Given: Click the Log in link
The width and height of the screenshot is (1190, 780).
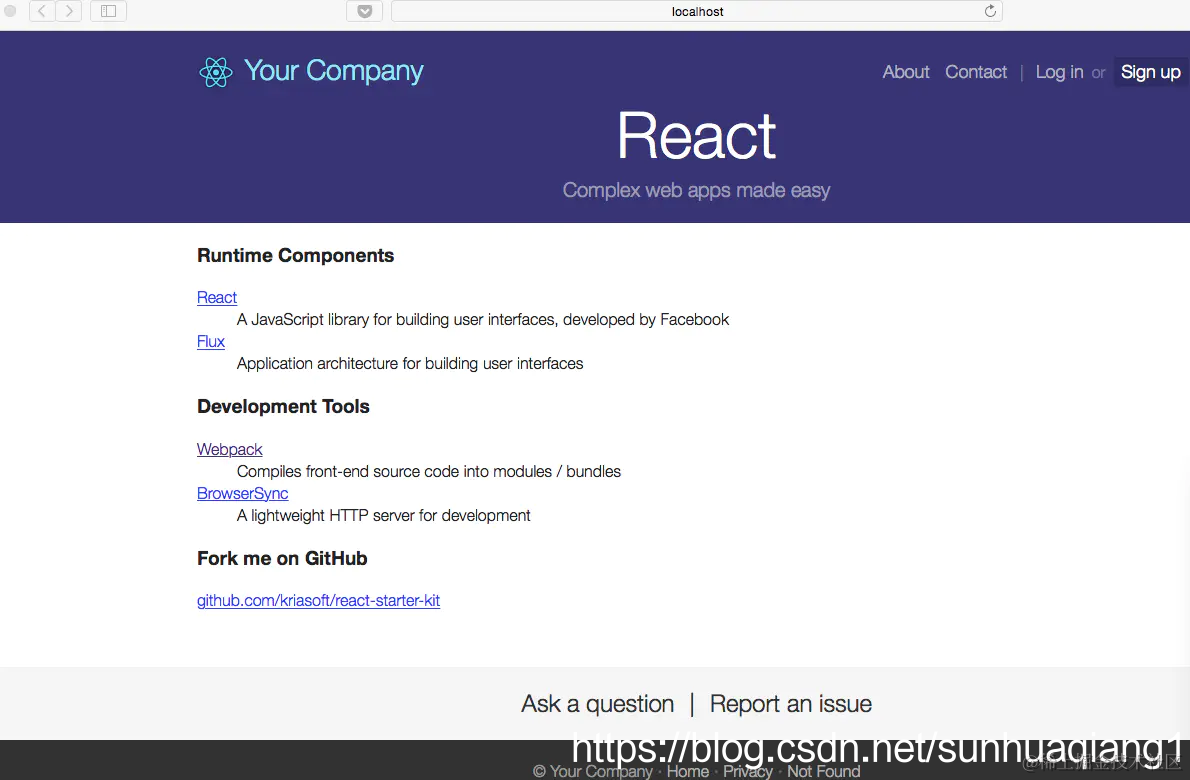Looking at the screenshot, I should click(x=1059, y=72).
